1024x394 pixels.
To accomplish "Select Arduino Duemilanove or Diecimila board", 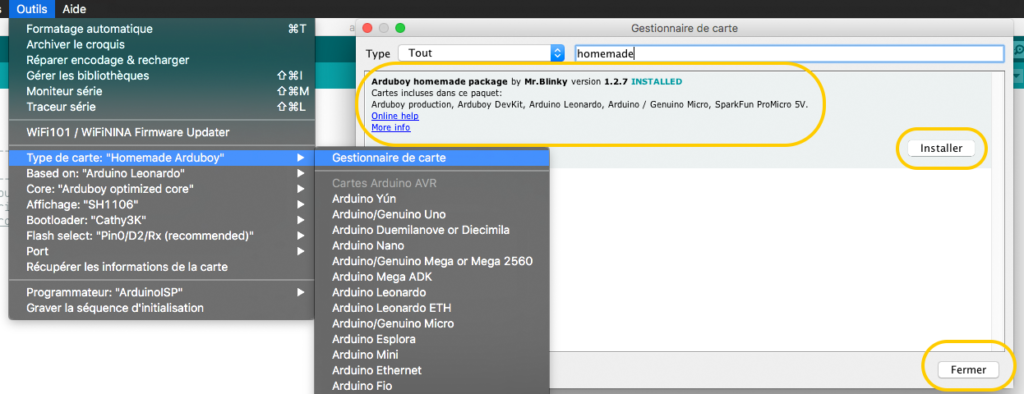I will (x=432, y=230).
